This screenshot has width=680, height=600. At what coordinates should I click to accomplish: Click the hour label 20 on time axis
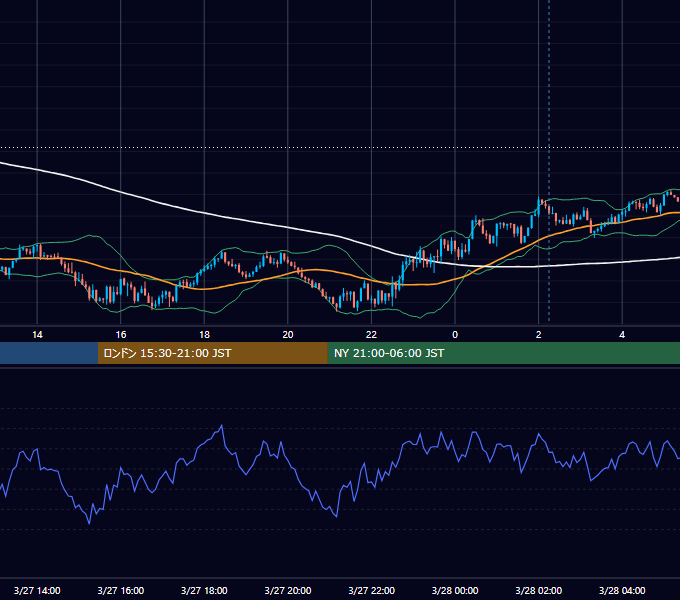tap(288, 335)
